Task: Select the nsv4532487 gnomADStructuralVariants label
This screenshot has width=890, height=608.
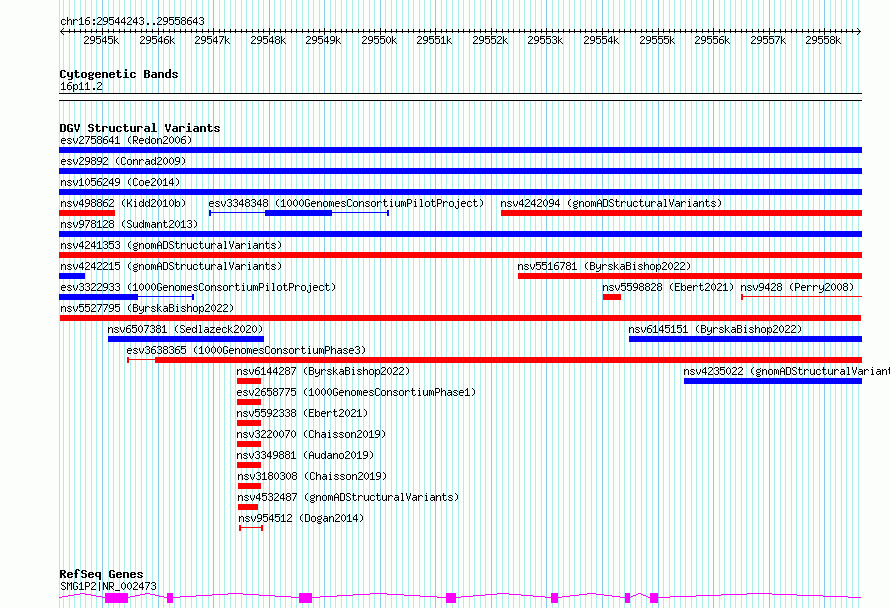Action: (348, 497)
